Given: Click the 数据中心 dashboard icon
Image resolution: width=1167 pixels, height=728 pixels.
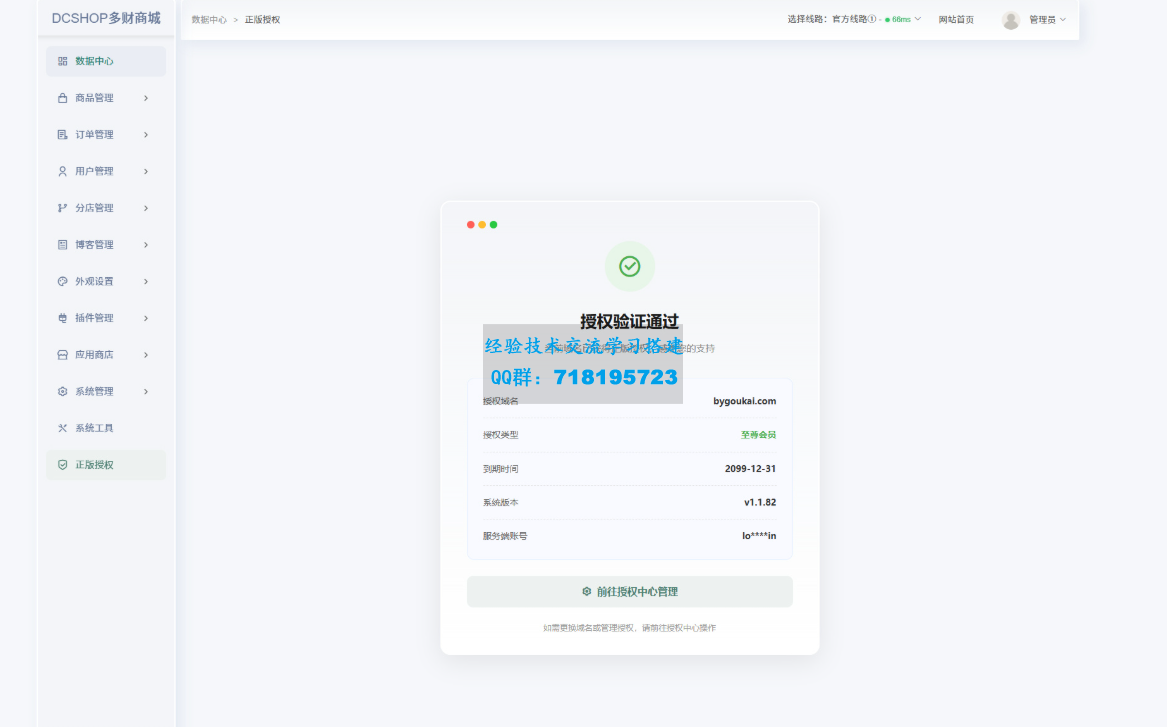Looking at the screenshot, I should click(63, 61).
